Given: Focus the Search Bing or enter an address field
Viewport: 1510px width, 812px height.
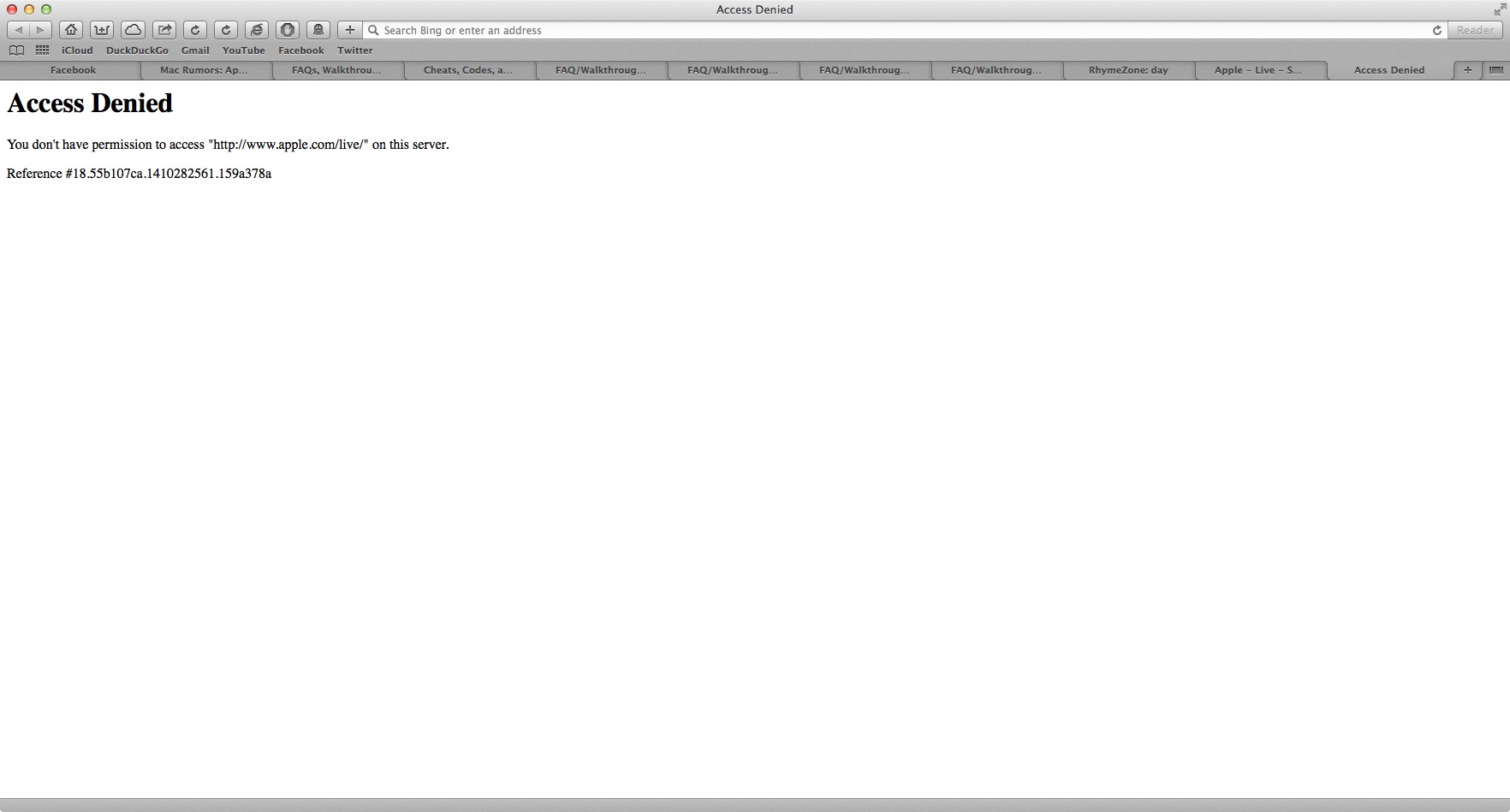Looking at the screenshot, I should [x=905, y=30].
